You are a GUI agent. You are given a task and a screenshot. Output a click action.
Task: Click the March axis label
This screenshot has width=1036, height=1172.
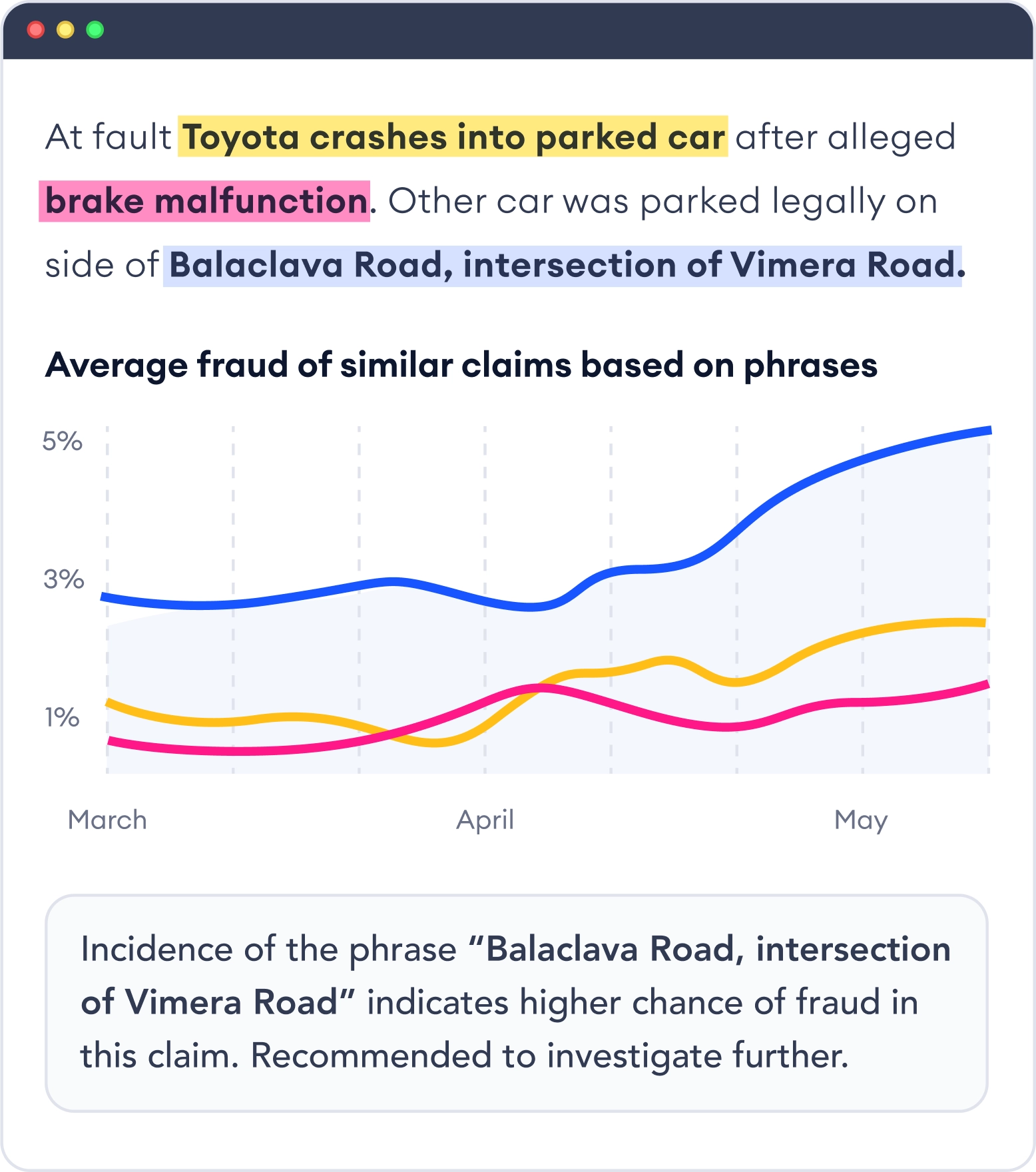coord(107,820)
